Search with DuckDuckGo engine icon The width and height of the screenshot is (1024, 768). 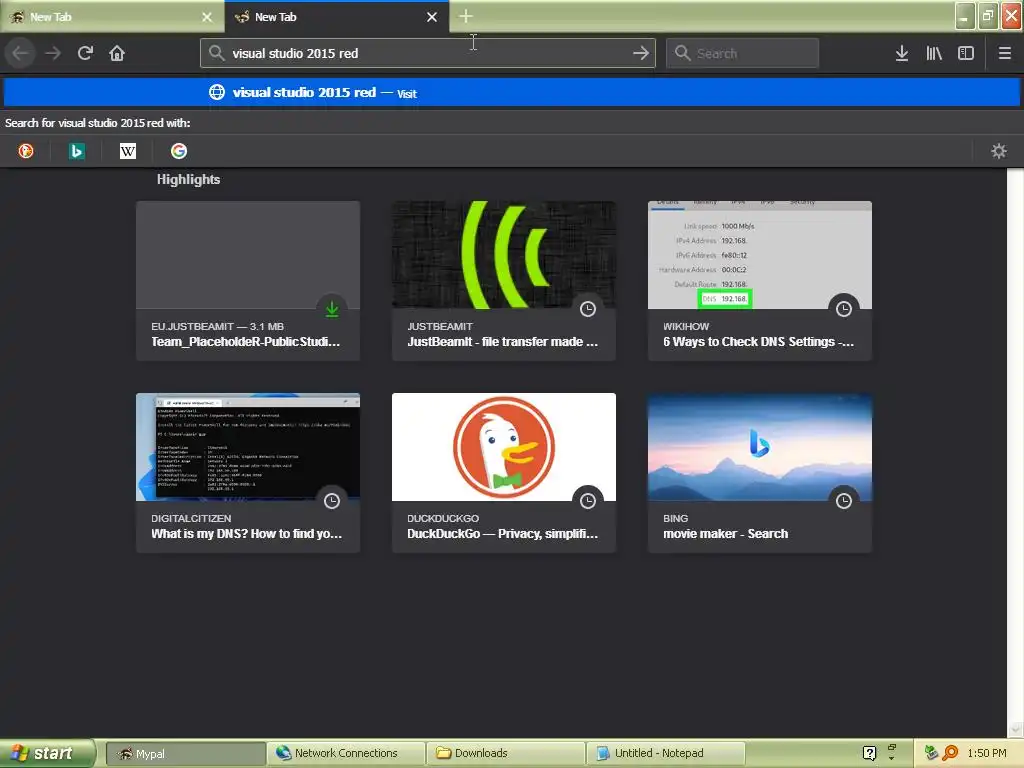point(25,152)
